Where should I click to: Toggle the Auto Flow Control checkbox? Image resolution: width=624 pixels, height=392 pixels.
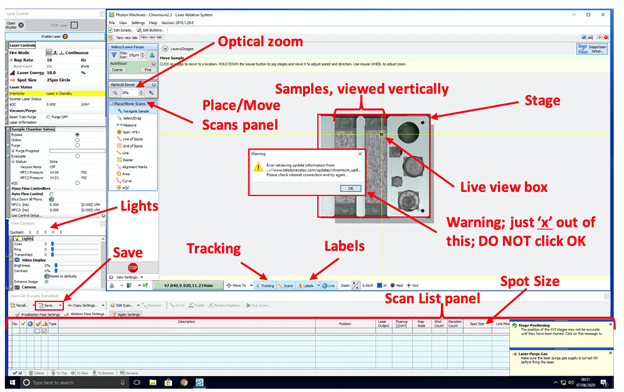pyautogui.click(x=51, y=194)
